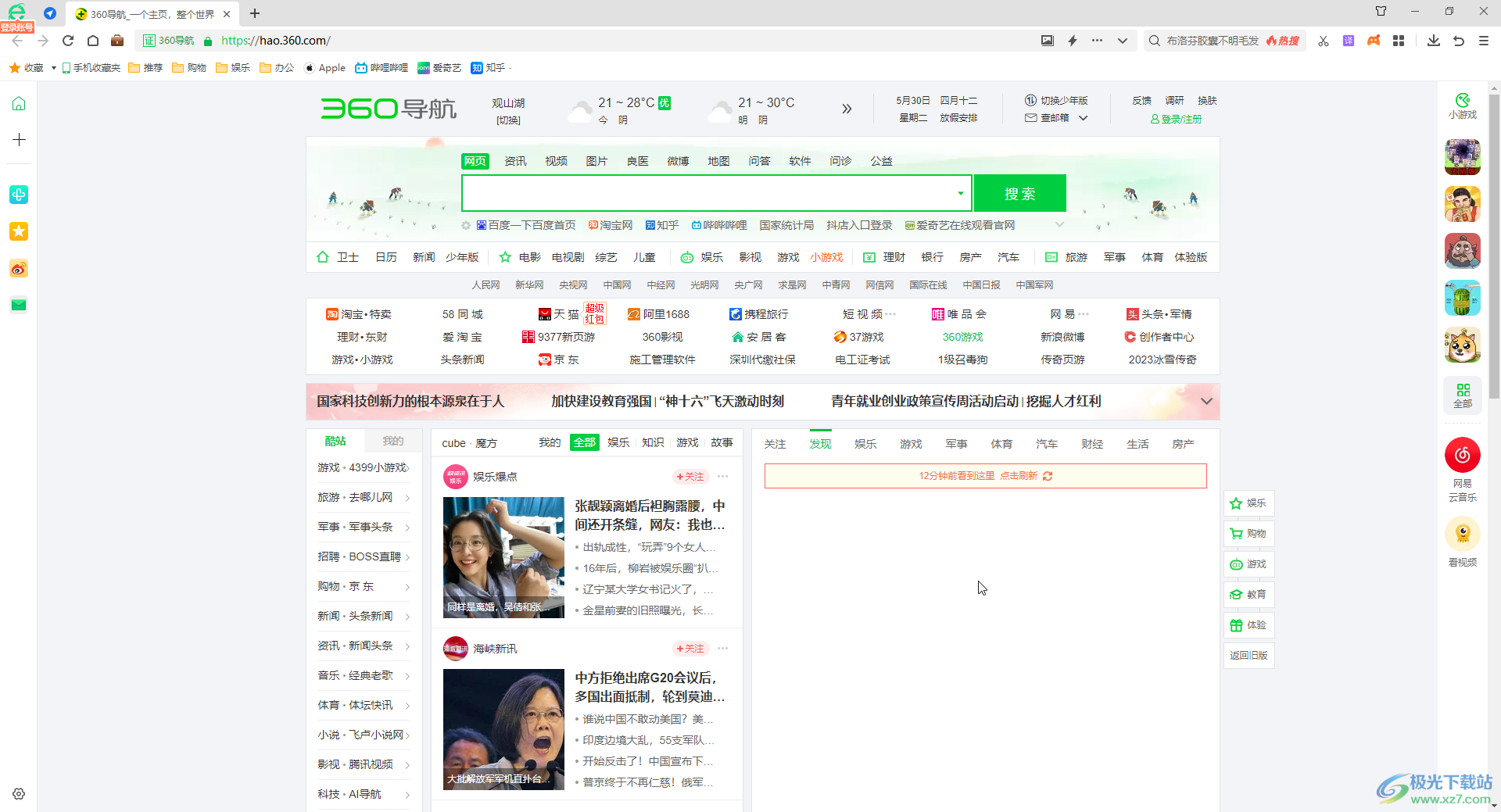Switch to 关注 feed tab

775,444
